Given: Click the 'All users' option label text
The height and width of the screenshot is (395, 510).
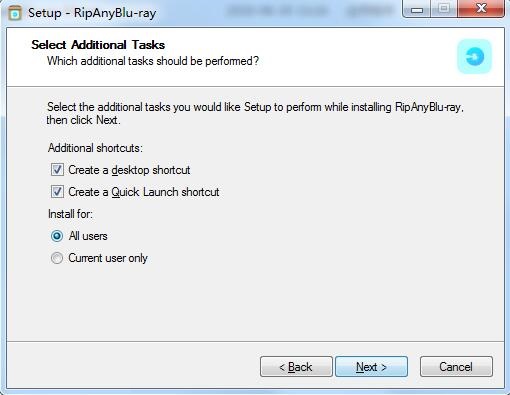Looking at the screenshot, I should pos(88,236).
